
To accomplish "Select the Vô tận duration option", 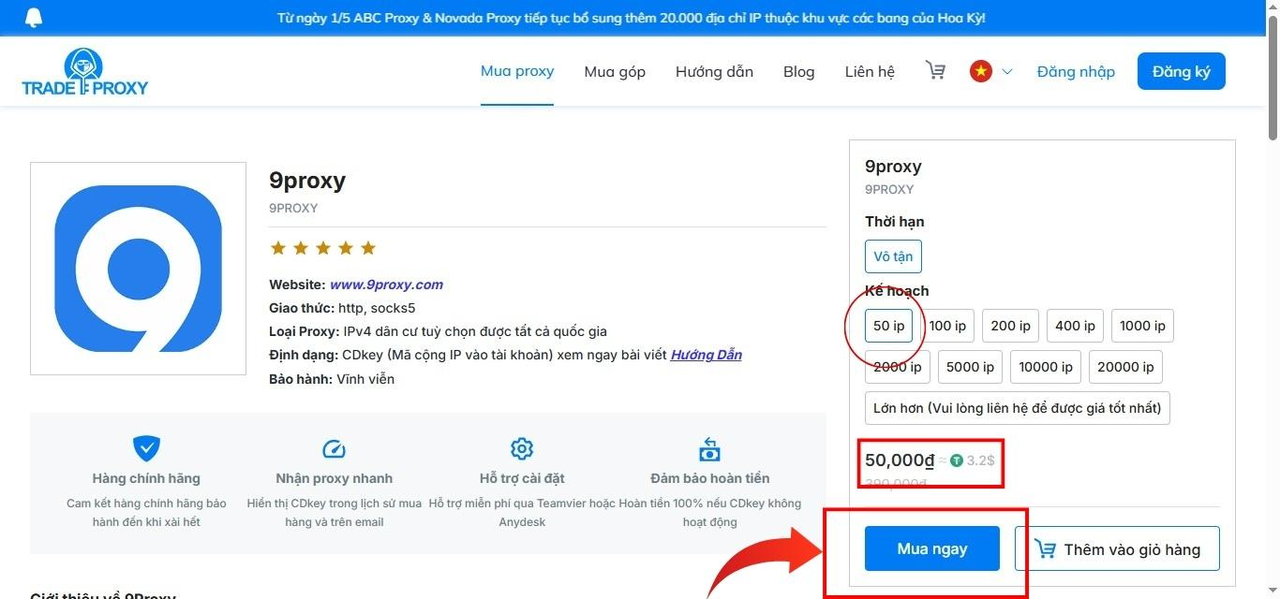I will coord(893,257).
